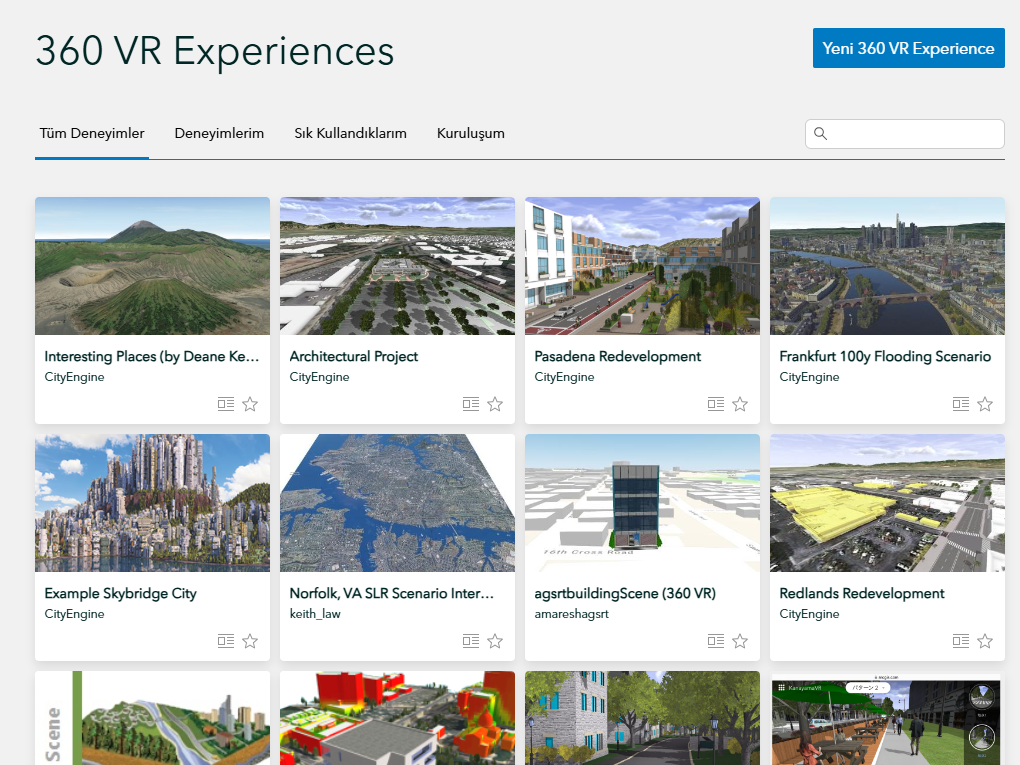Star the agsrtbuildingScene (360 VR) experience

point(740,641)
